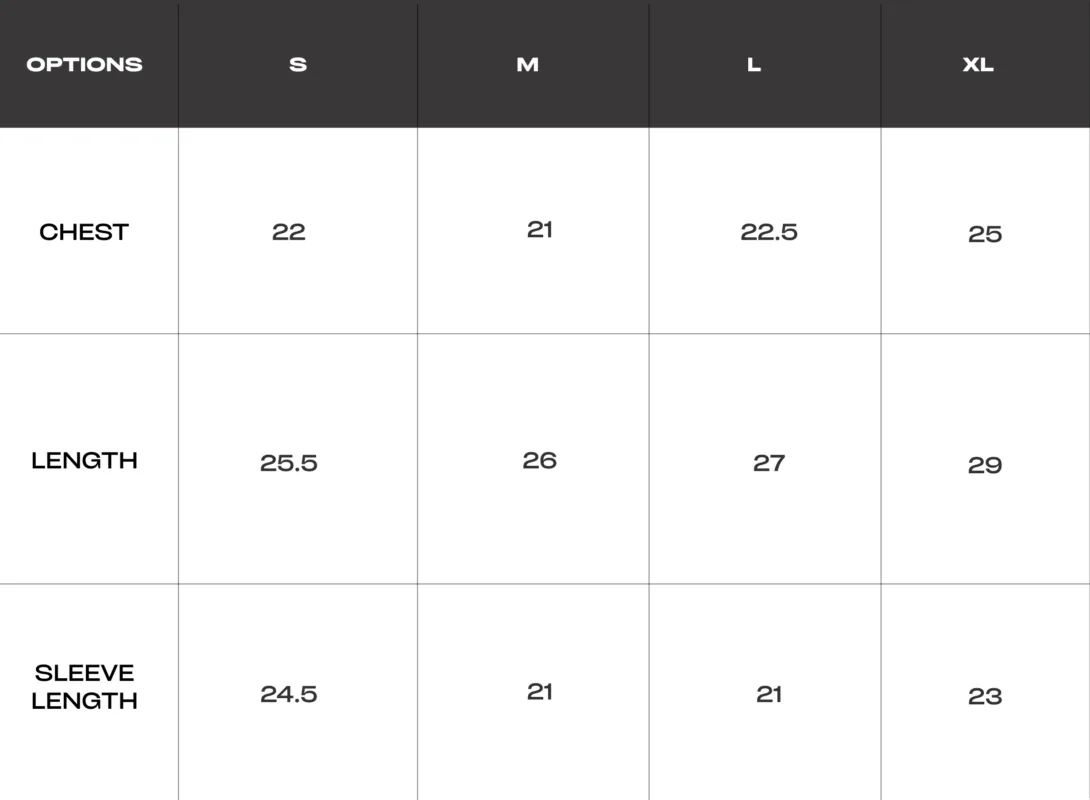This screenshot has height=800, width=1090.
Task: Click the OPTIONS column header
Action: (x=85, y=65)
